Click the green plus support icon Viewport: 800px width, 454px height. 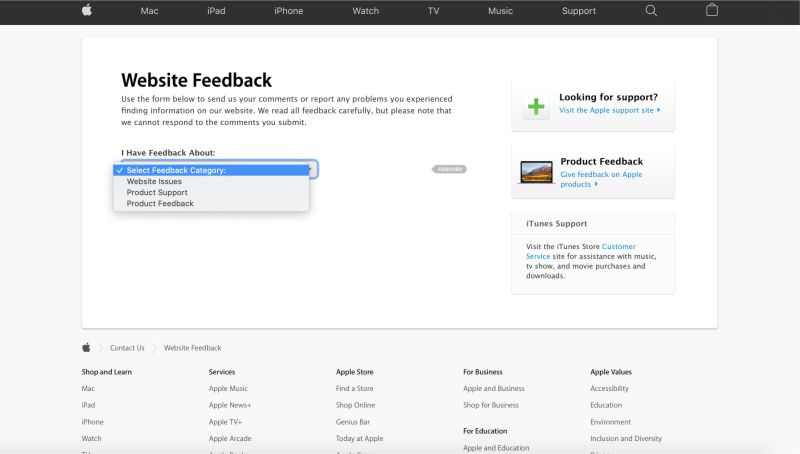(x=536, y=107)
